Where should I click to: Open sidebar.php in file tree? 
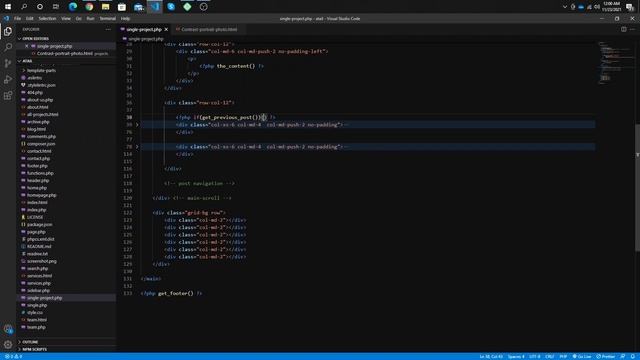pyautogui.click(x=38, y=291)
